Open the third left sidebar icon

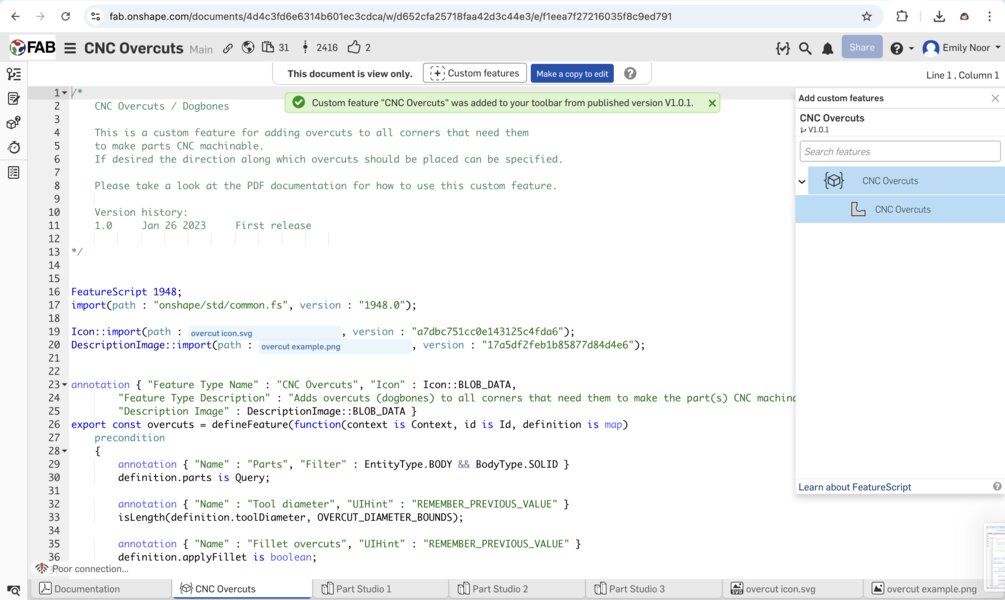[13, 122]
